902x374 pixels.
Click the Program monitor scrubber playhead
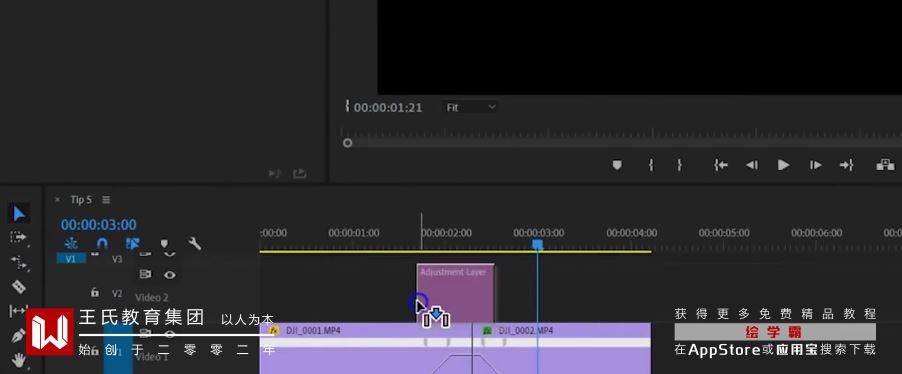tap(347, 143)
